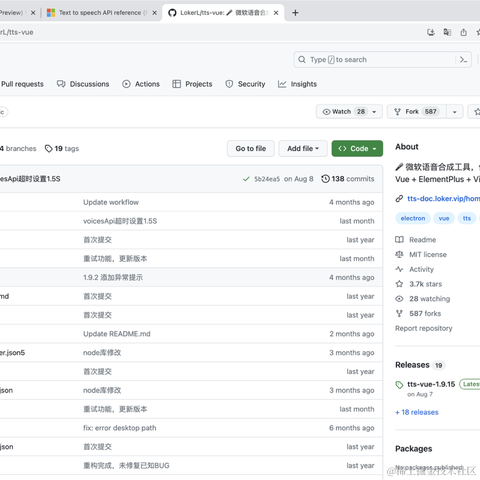Open the Security tab

[x=245, y=84]
